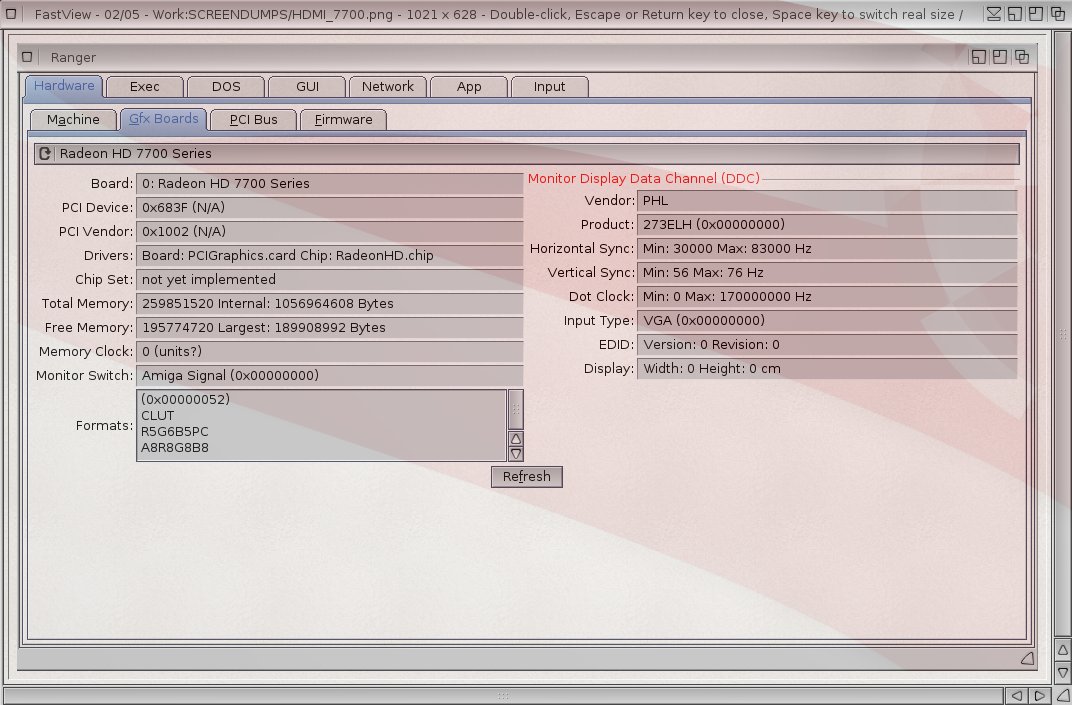Click the Formats list up arrow
The width and height of the screenshot is (1072, 705).
pyautogui.click(x=516, y=438)
